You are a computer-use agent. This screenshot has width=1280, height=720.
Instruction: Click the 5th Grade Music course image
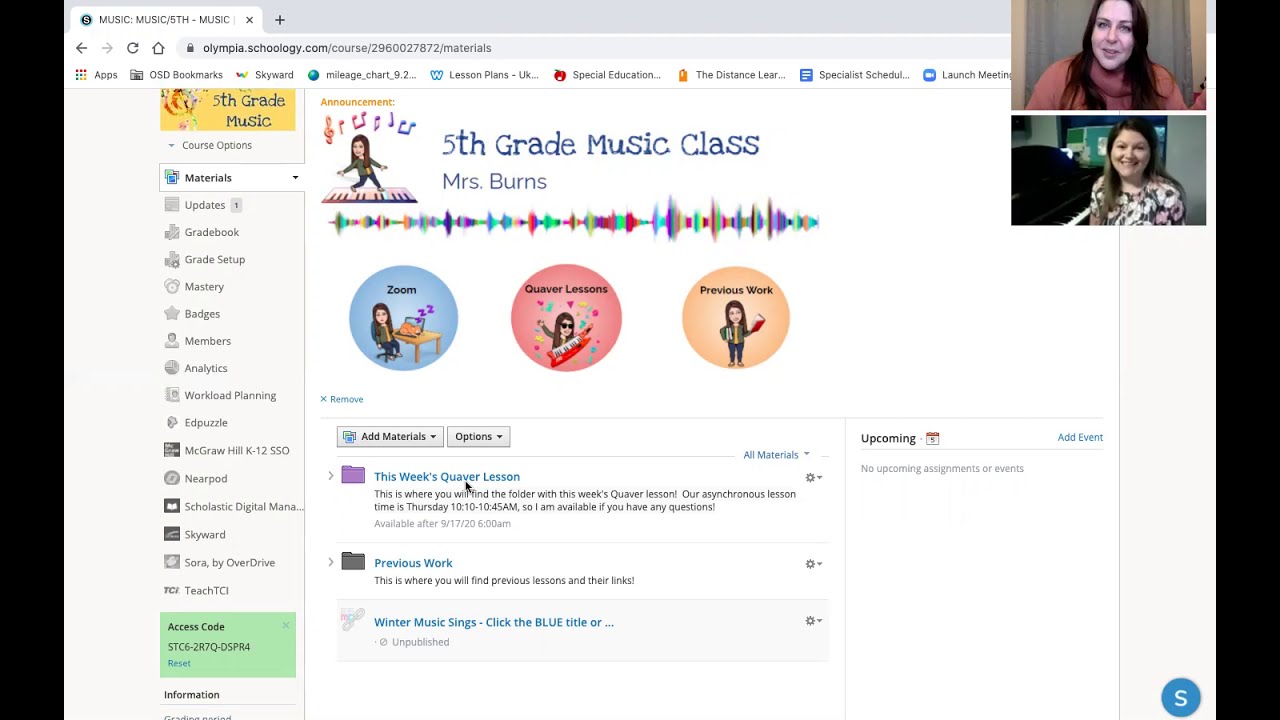click(228, 110)
